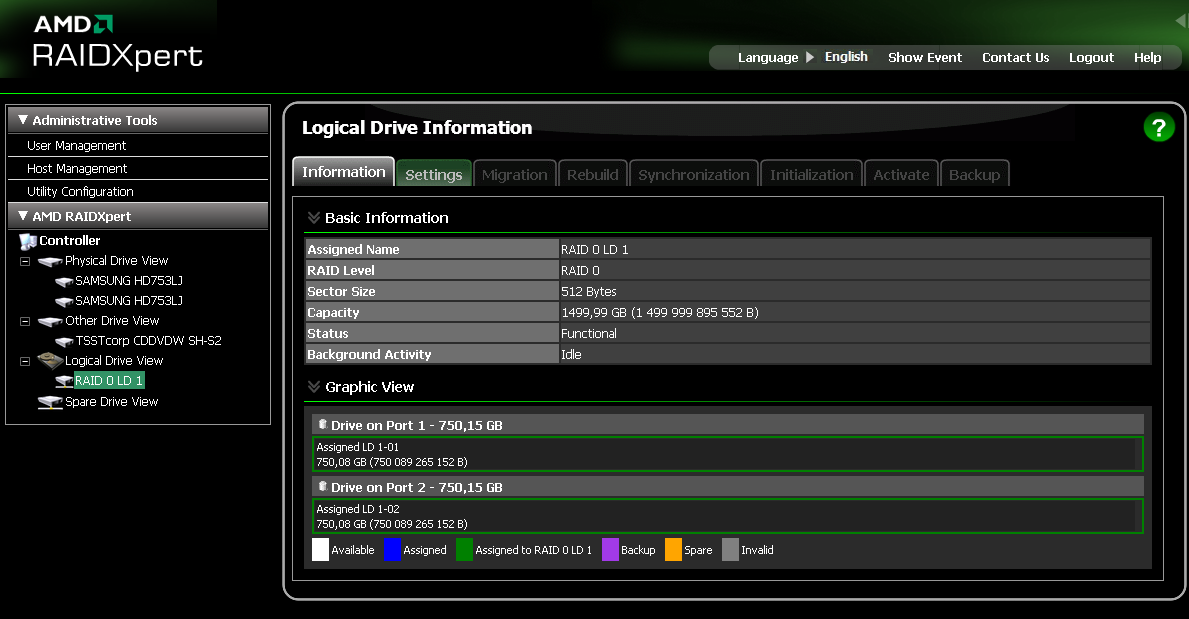This screenshot has width=1189, height=619.
Task: Click the gray Invalid legend swatch
Action: (730, 550)
